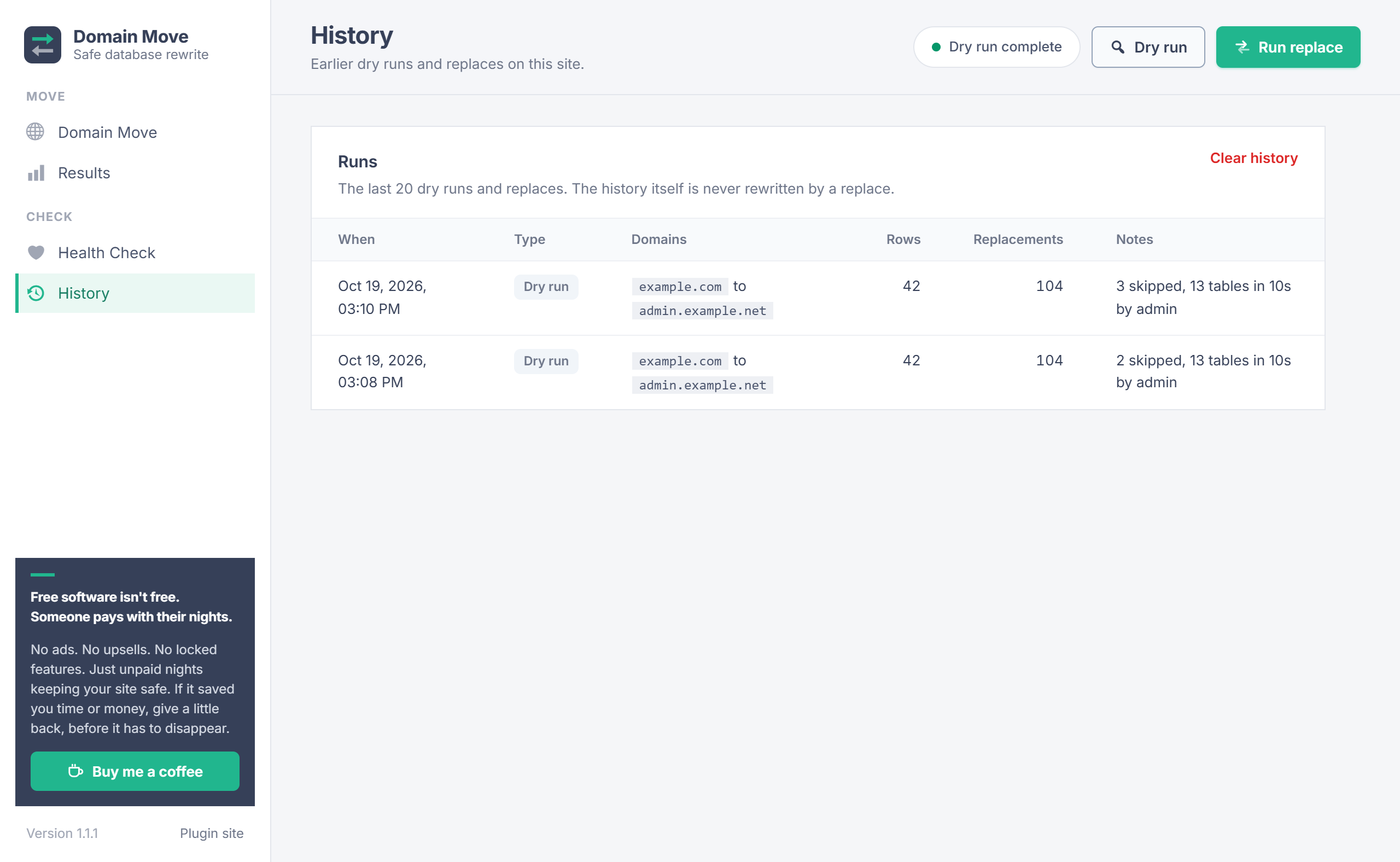Click the clock History icon
Image resolution: width=1400 pixels, height=862 pixels.
click(x=36, y=293)
